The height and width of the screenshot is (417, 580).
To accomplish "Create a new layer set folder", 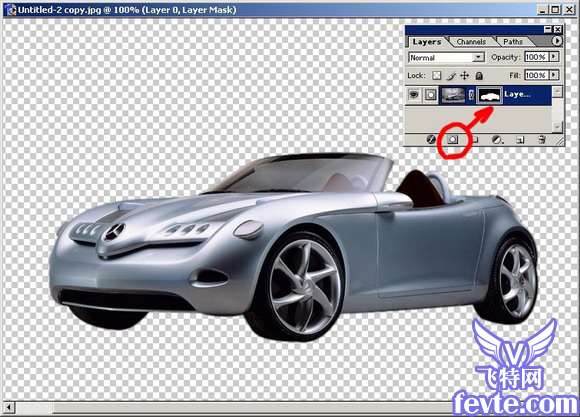I will click(475, 139).
